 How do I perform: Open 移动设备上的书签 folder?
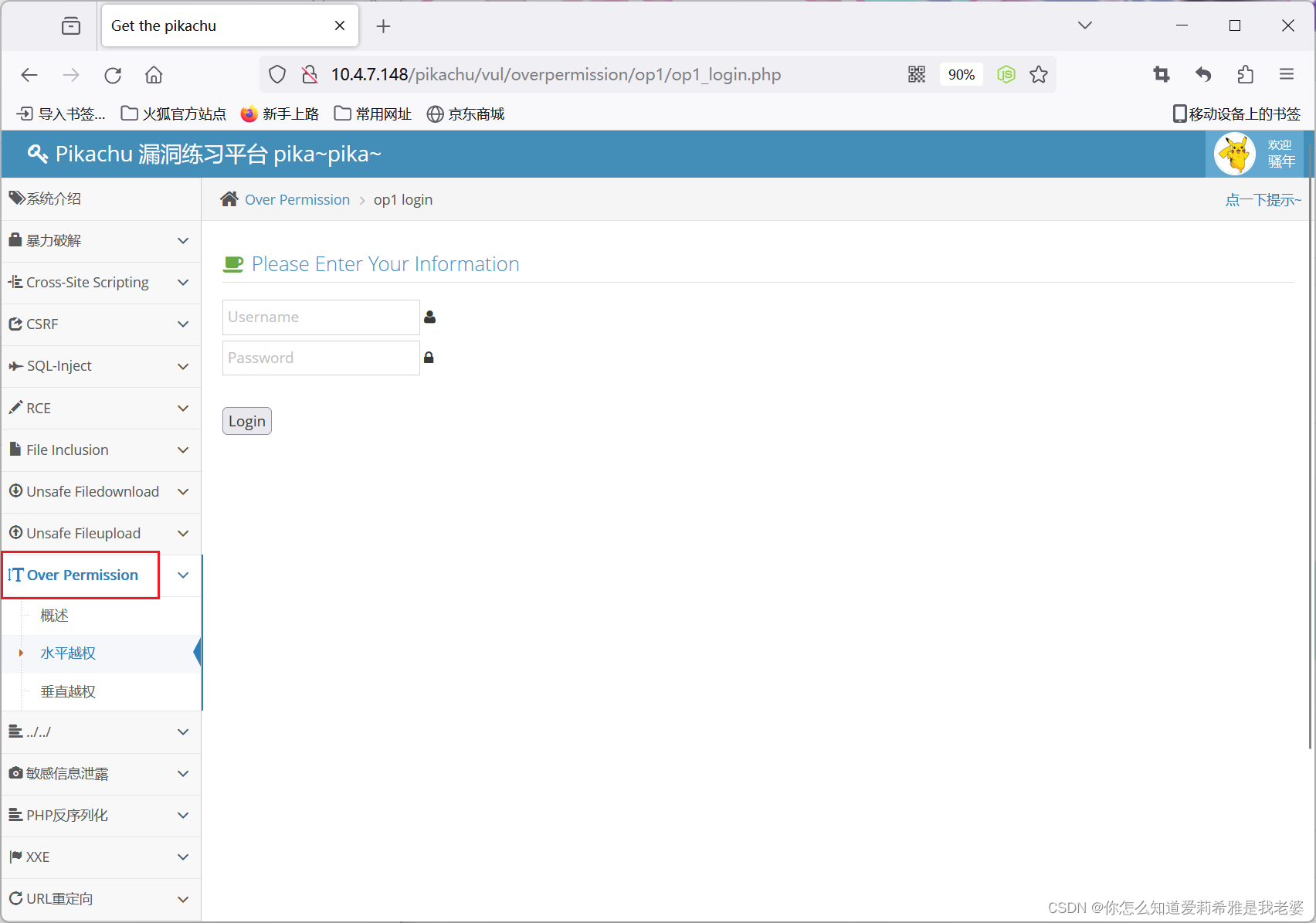tap(1236, 114)
